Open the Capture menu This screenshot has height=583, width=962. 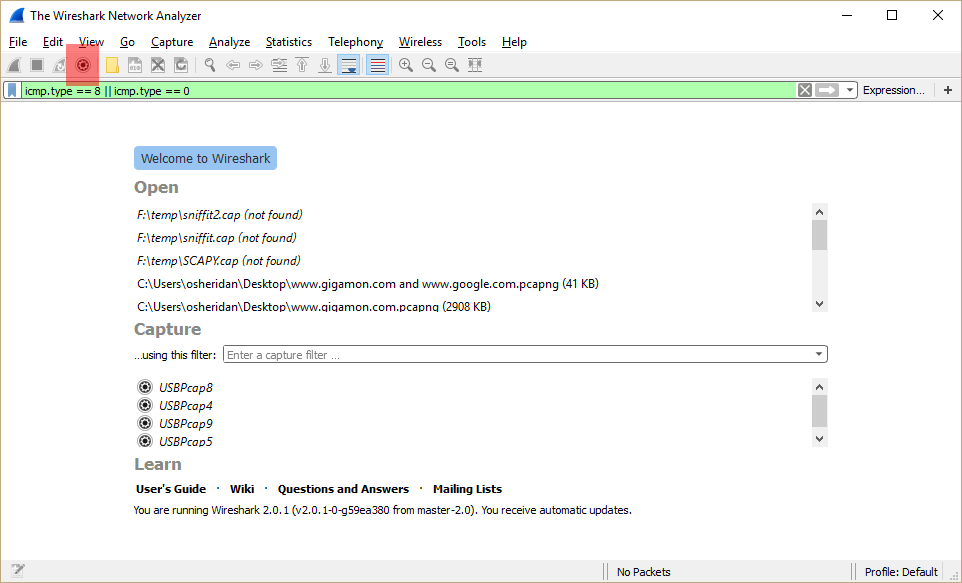coord(172,42)
